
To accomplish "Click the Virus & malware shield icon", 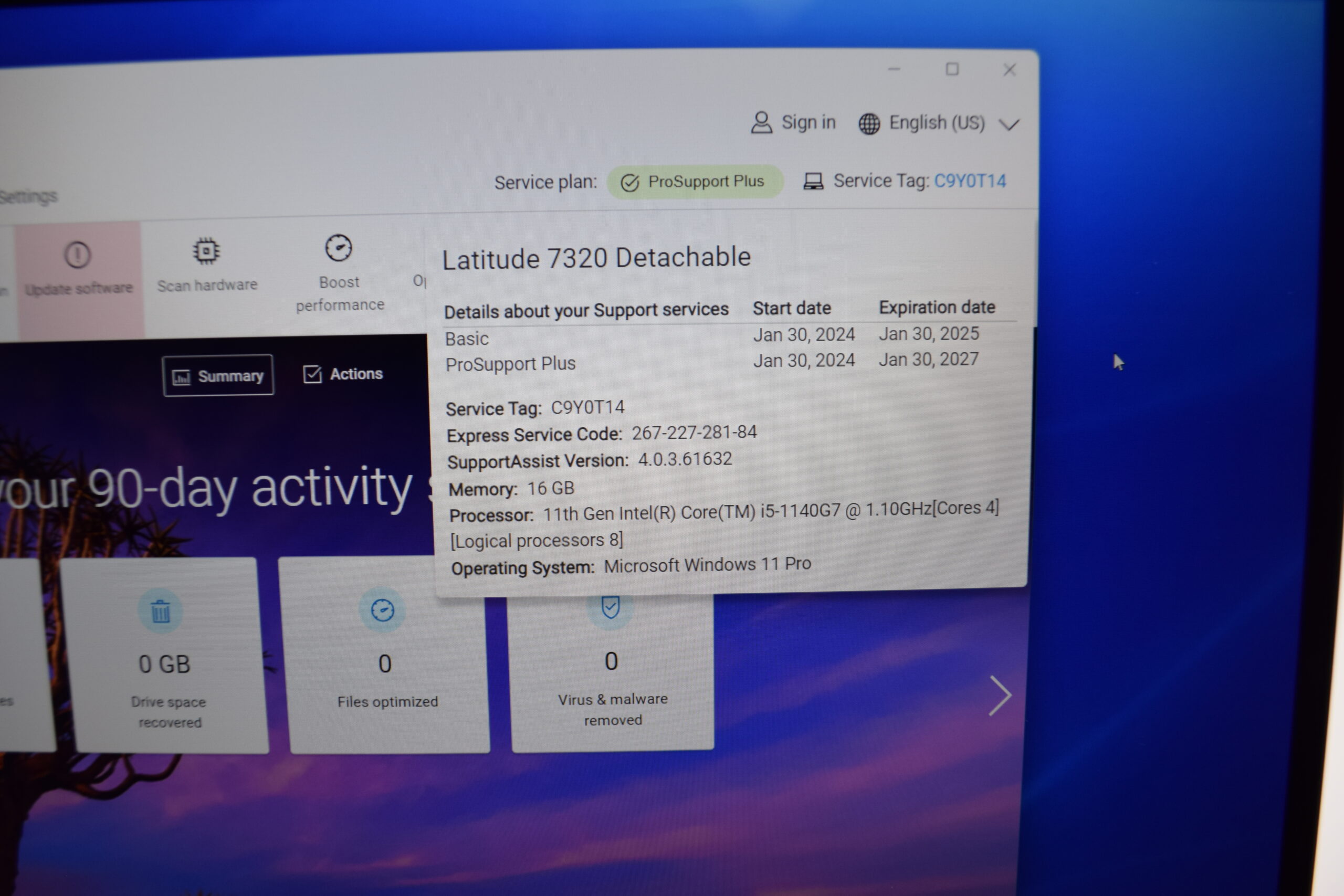I will 610,607.
